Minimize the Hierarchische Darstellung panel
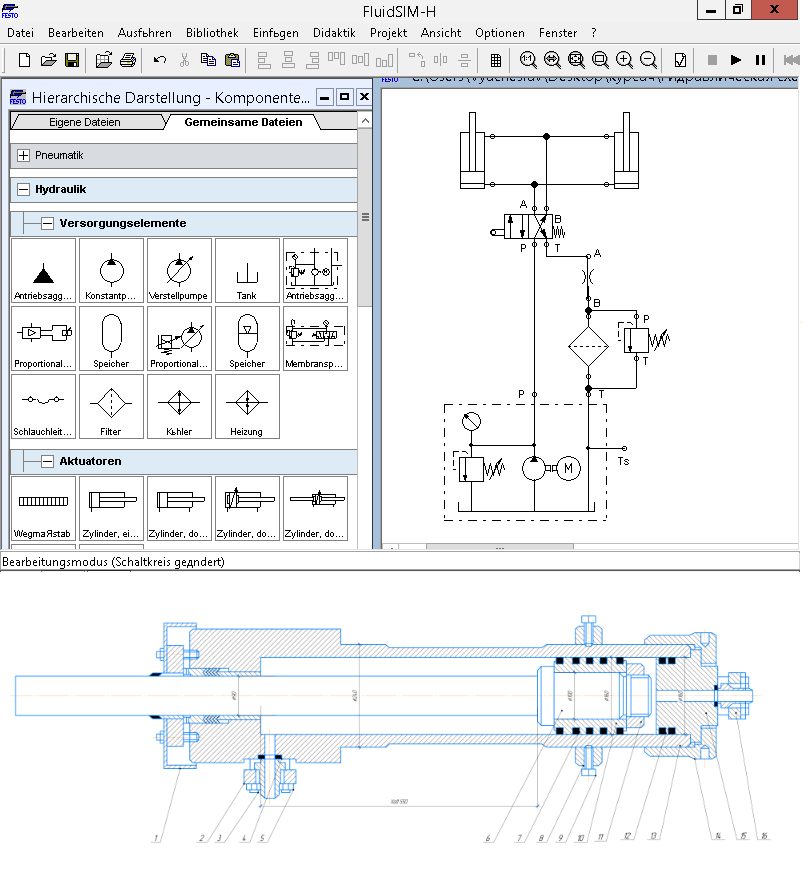804x880 pixels. pyautogui.click(x=324, y=97)
